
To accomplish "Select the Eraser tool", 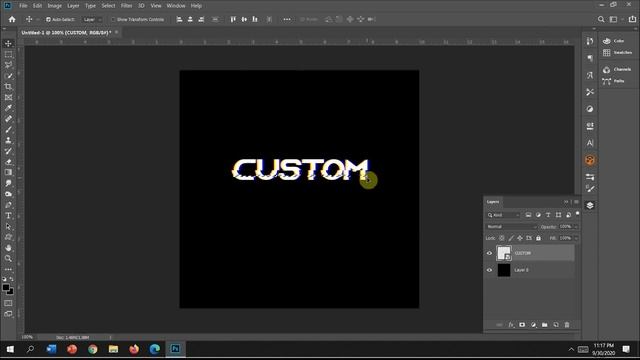I will point(8,162).
